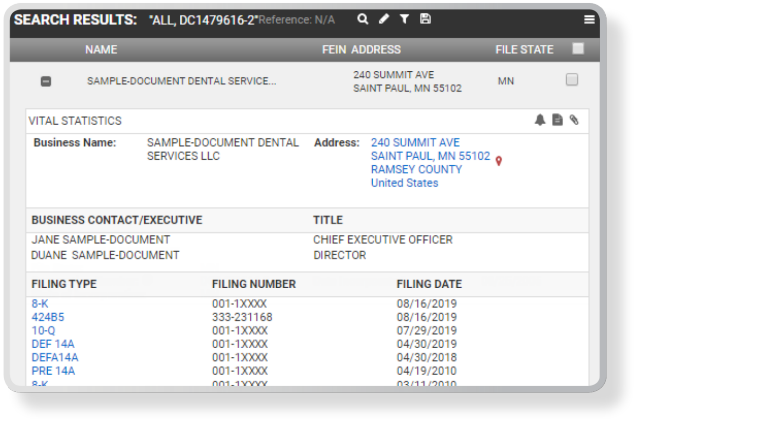Click the document icon in Vital Statistics
Image resolution: width=768 pixels, height=432 pixels.
(557, 120)
